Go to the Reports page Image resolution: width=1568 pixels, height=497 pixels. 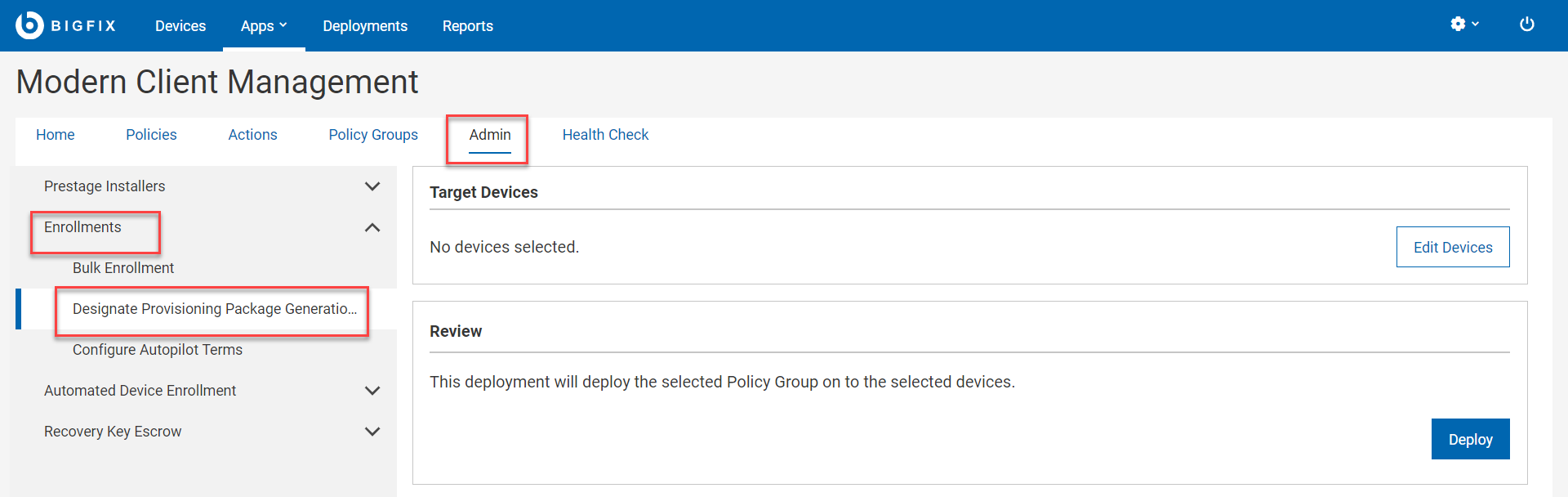(467, 25)
